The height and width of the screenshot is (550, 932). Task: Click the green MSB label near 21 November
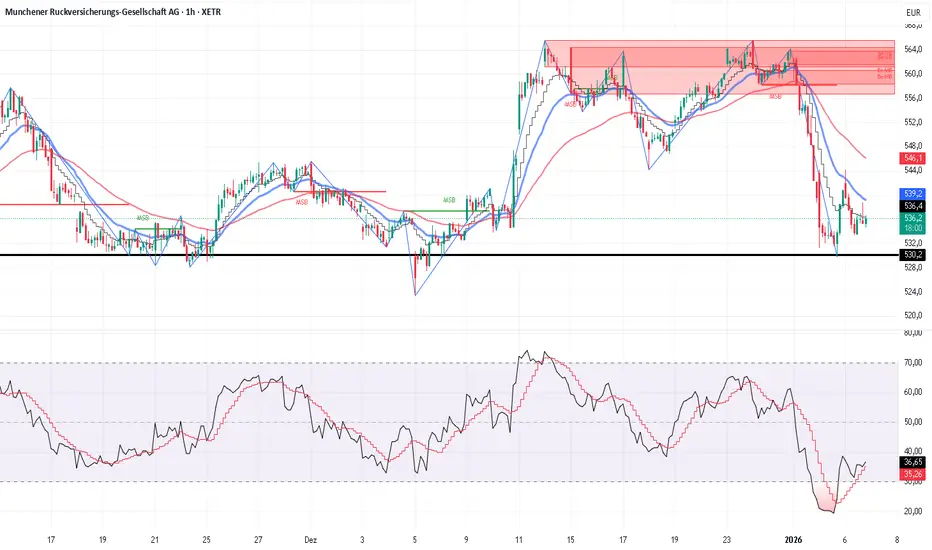[143, 218]
